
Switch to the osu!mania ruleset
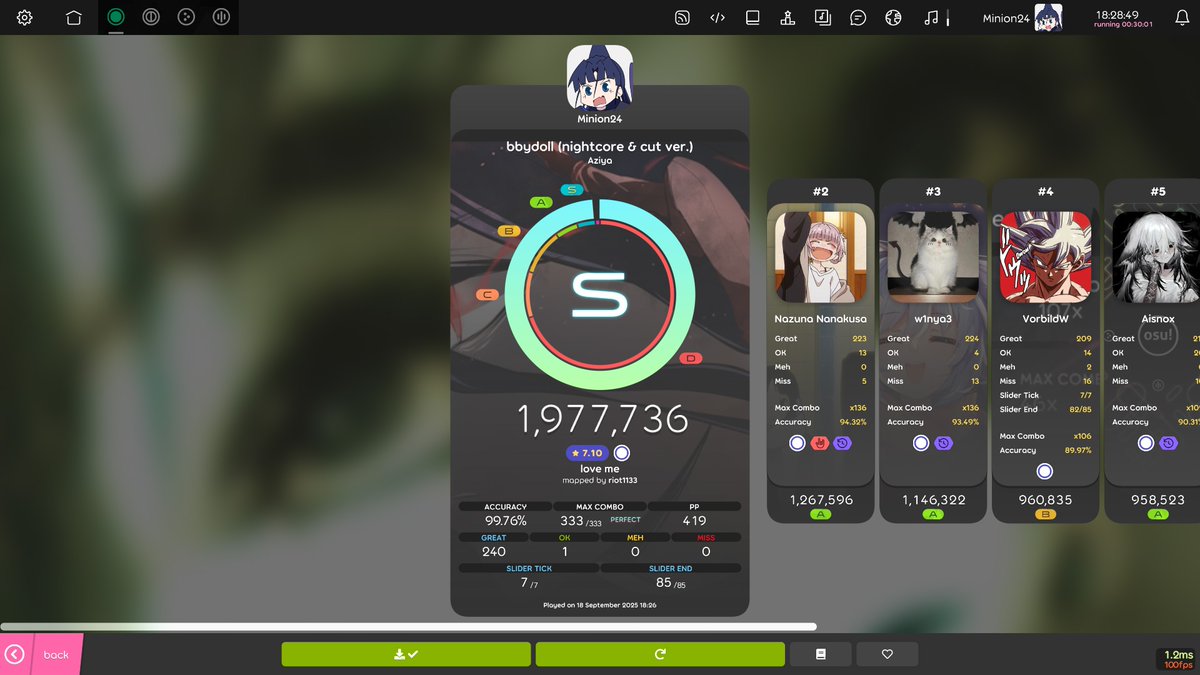(221, 17)
